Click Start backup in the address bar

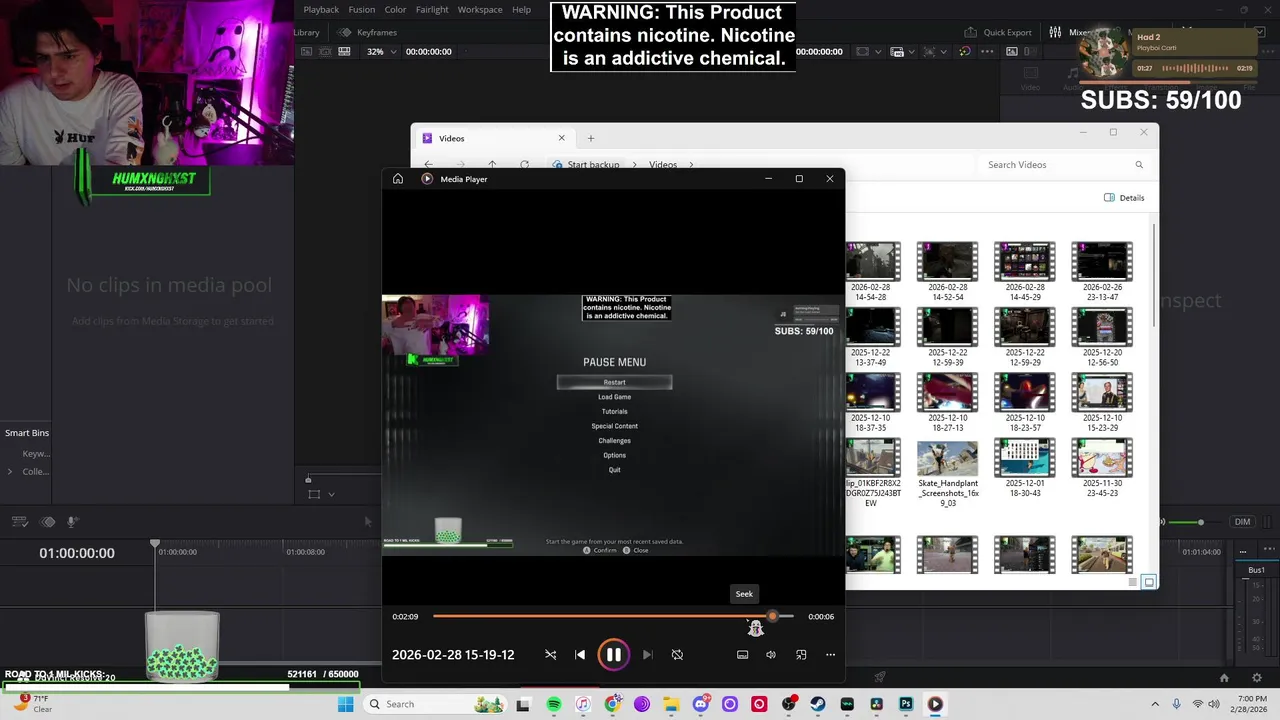point(593,165)
